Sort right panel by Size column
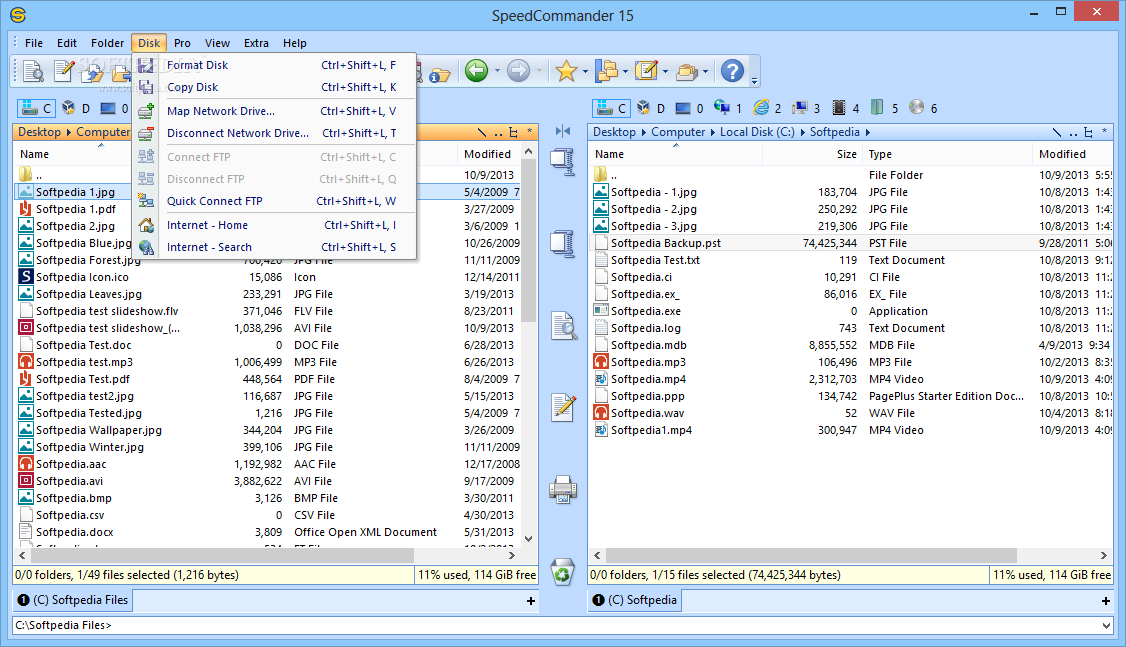1126x647 pixels. (811, 154)
